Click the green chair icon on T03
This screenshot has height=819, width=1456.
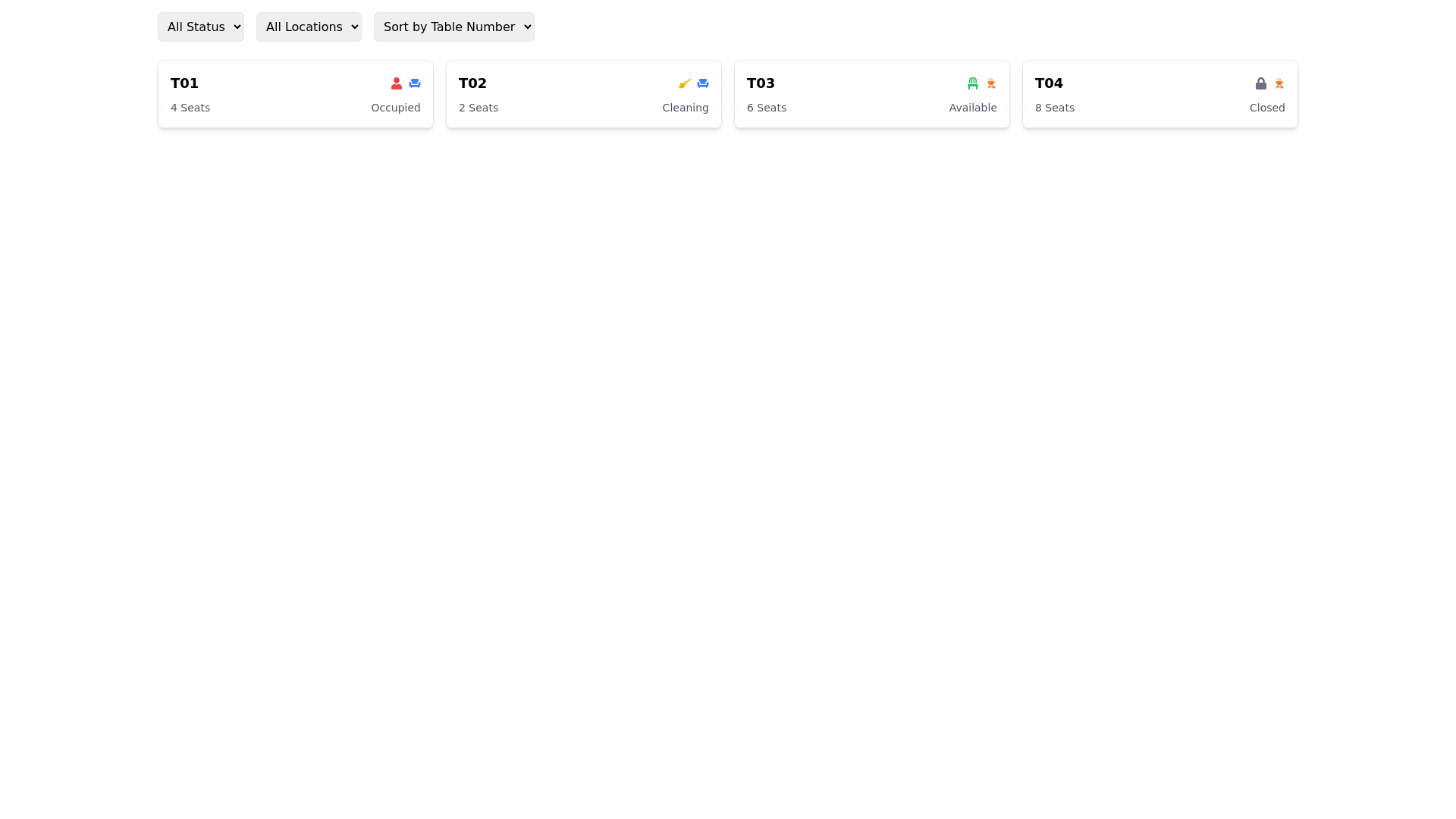click(x=972, y=83)
